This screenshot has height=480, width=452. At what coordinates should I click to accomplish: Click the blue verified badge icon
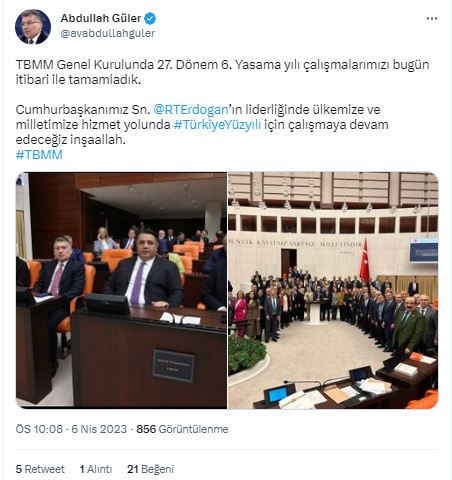[150, 18]
